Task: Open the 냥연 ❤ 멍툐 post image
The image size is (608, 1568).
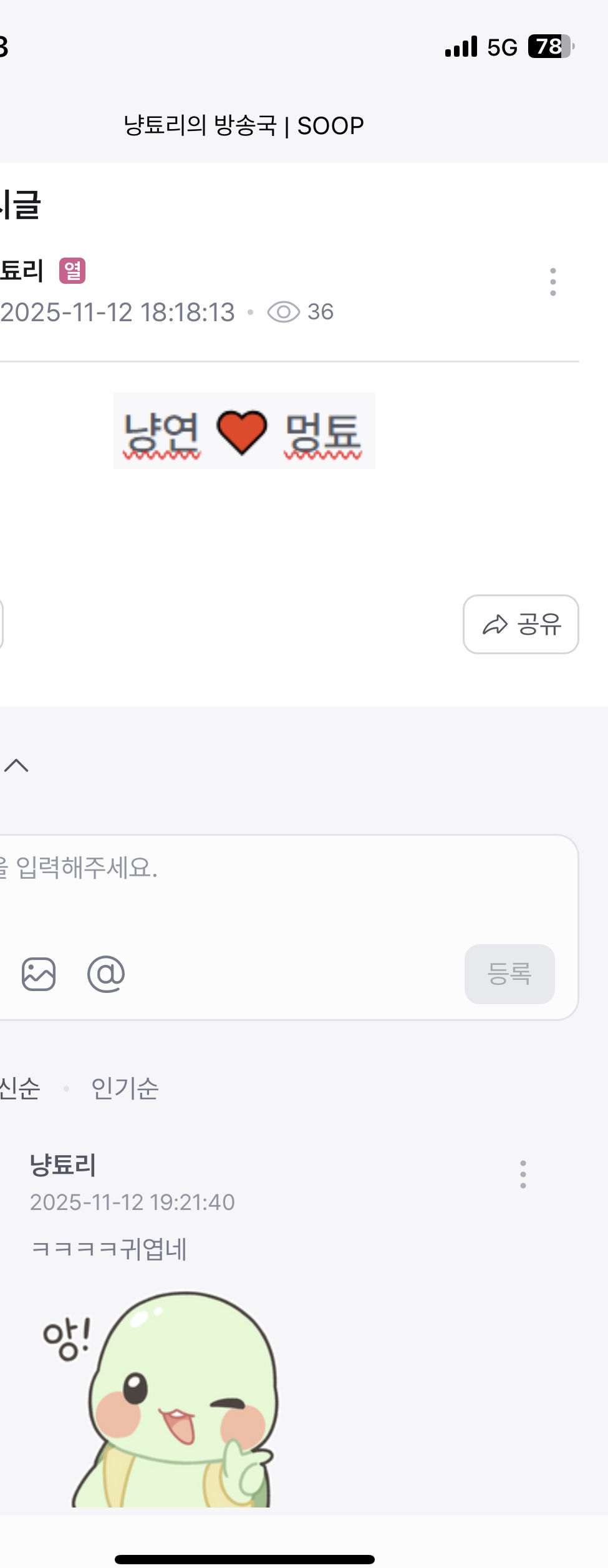Action: pos(244,431)
